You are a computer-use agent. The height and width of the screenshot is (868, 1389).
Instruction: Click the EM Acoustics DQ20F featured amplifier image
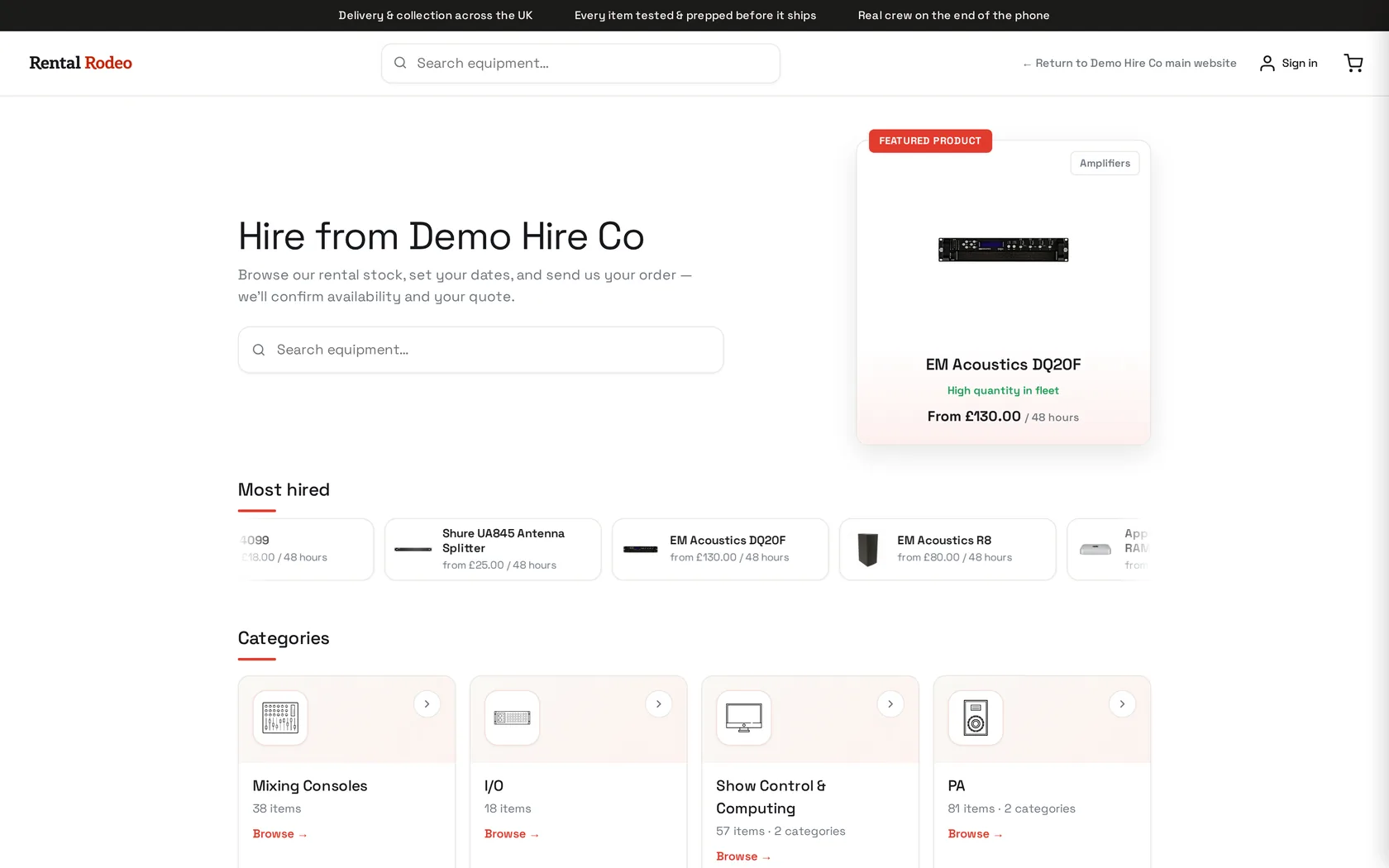pos(1003,249)
